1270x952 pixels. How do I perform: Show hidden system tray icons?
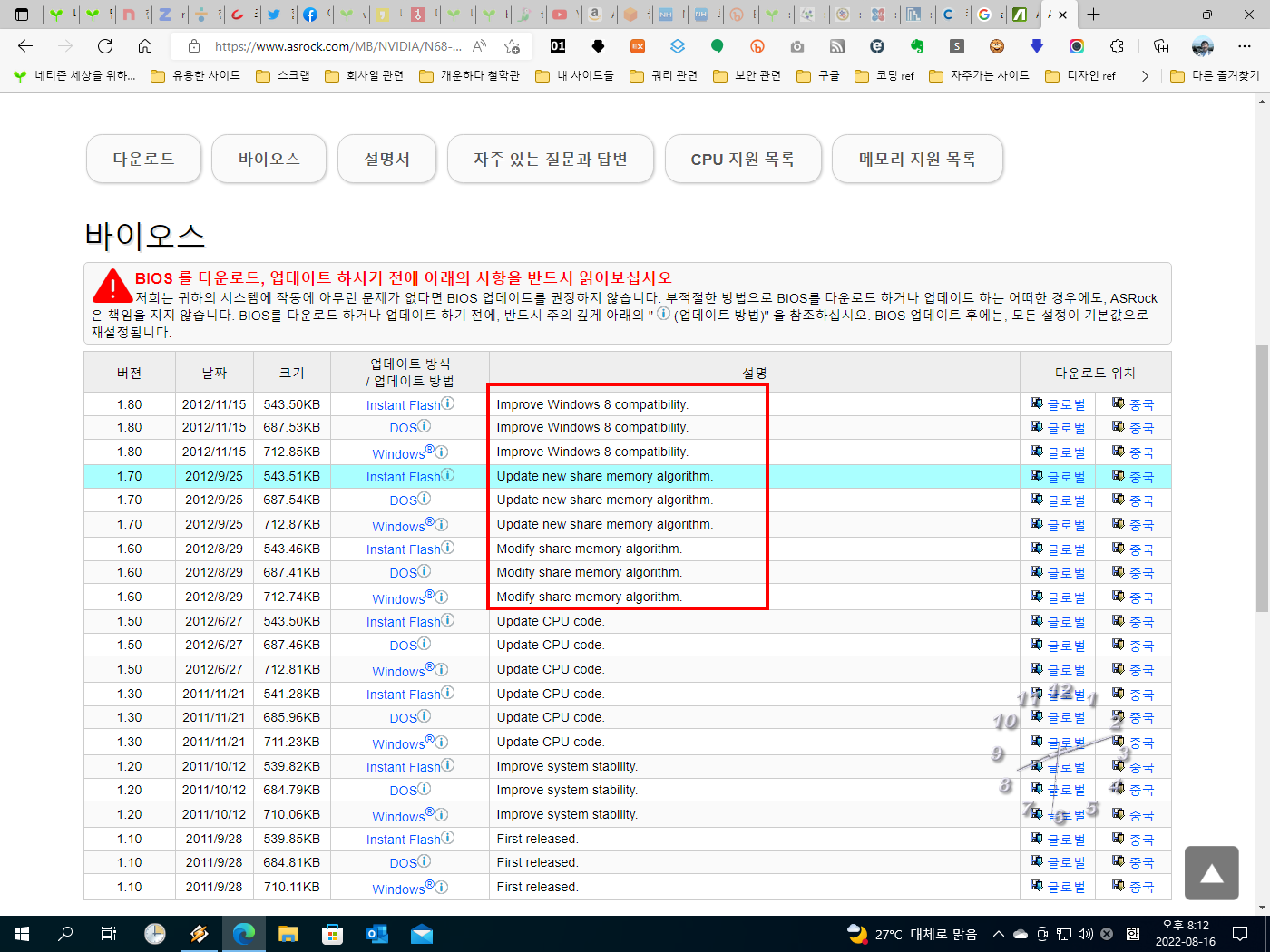click(x=999, y=934)
